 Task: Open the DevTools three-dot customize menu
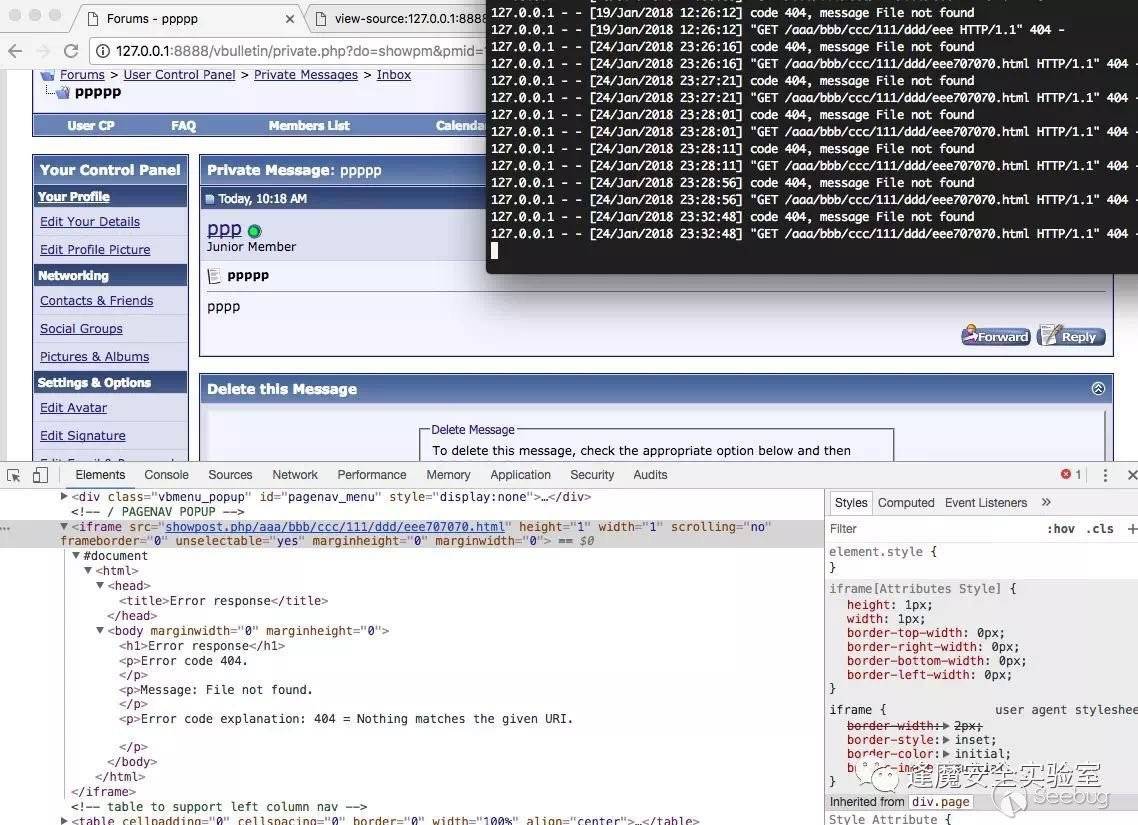[x=1105, y=475]
